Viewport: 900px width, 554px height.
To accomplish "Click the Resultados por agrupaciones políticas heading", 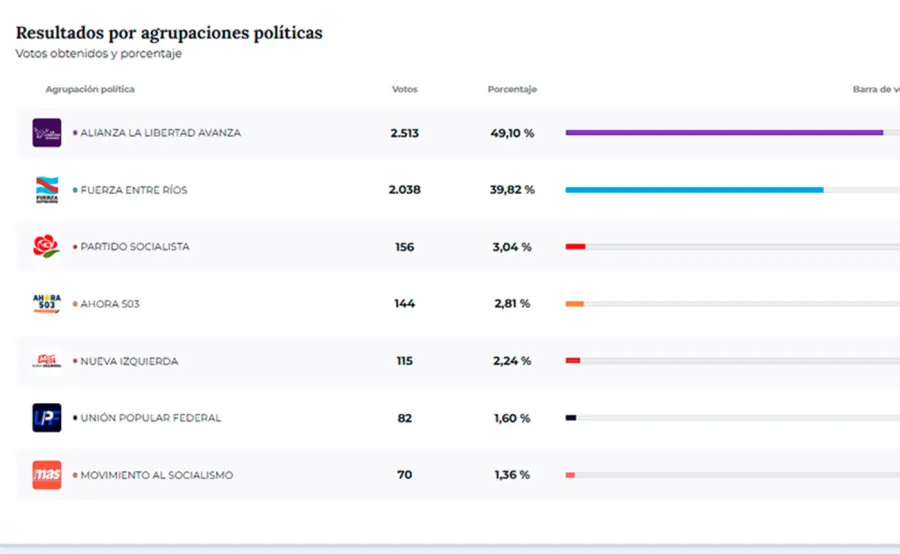I will pyautogui.click(x=169, y=33).
